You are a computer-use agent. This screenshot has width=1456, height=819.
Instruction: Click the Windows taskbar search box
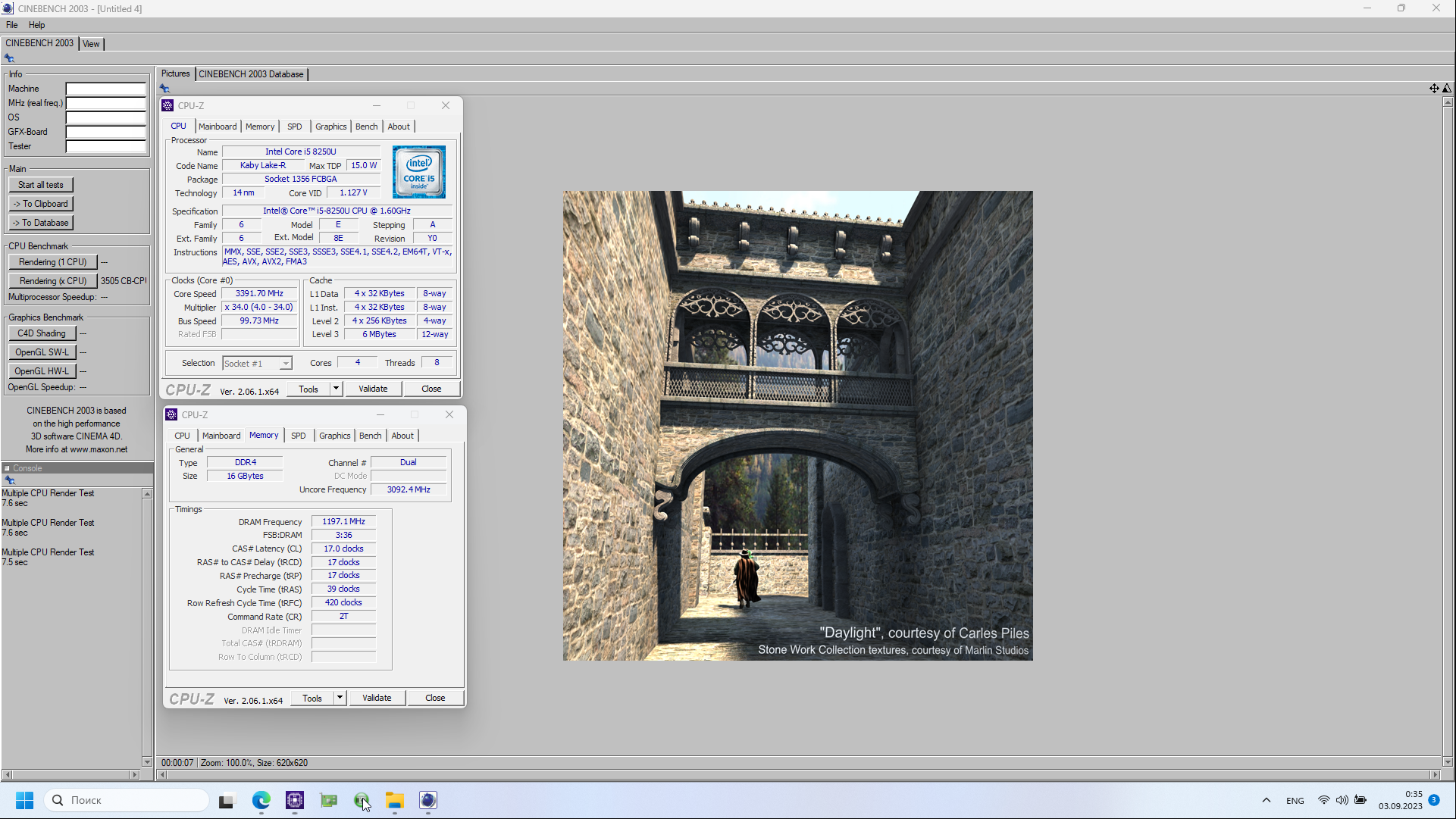[127, 800]
